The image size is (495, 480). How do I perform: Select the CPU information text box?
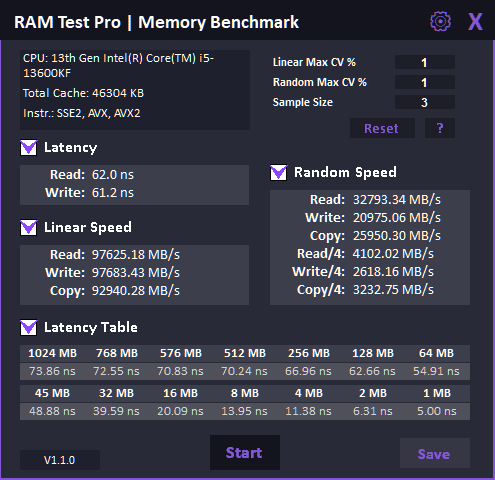tap(135, 90)
